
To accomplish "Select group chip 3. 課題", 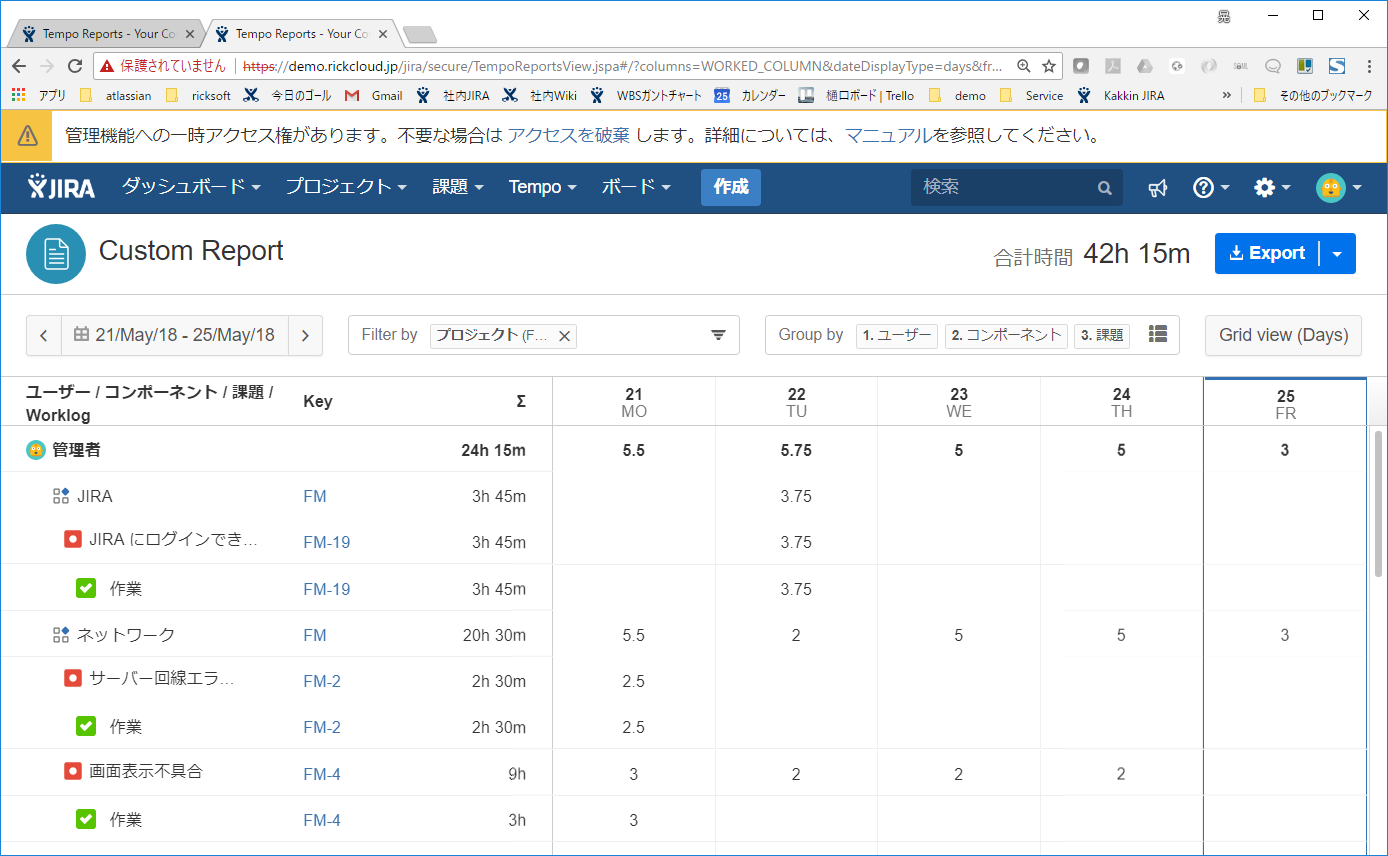I will [1102, 335].
